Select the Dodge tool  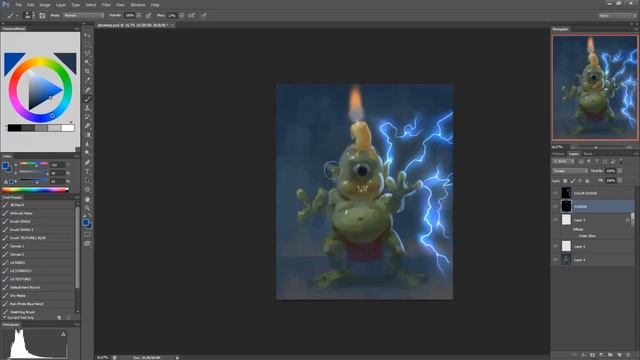(87, 153)
